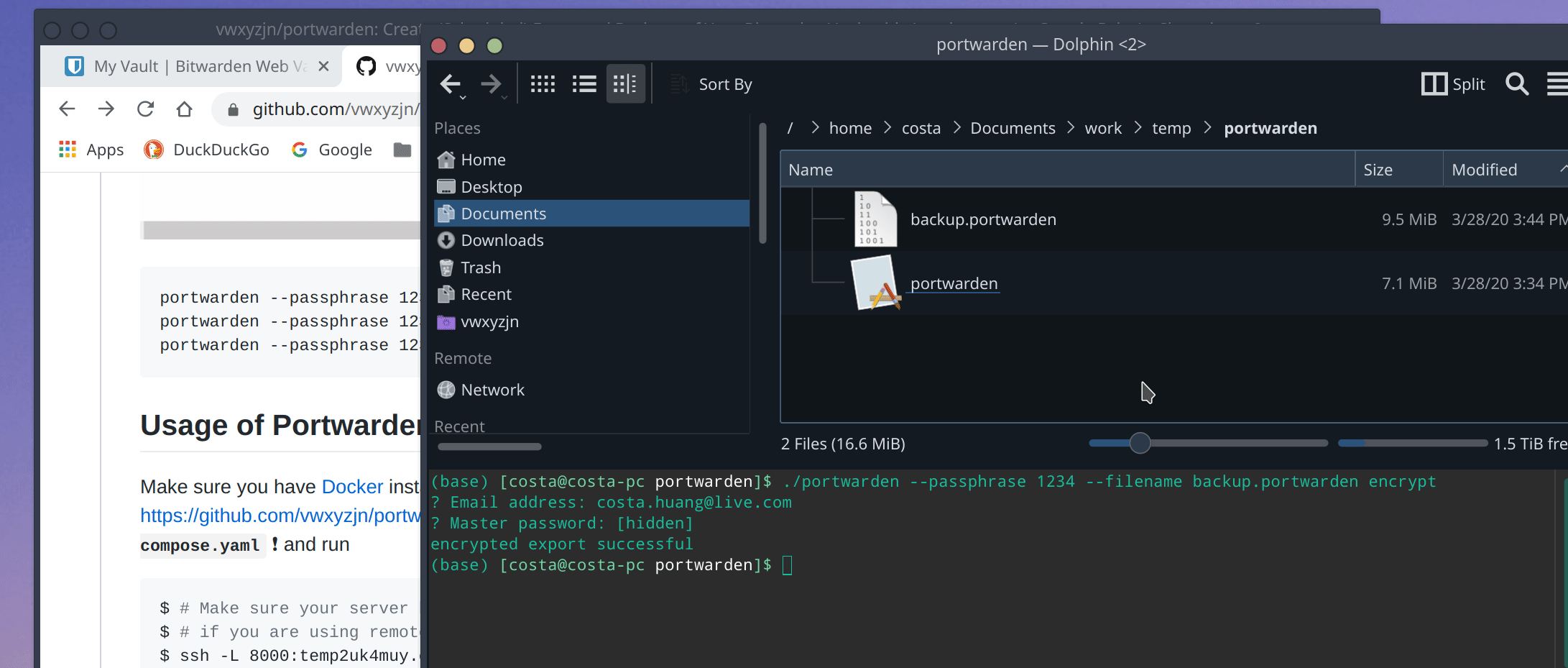Click into the Dolphin terminal prompt

tap(788, 565)
